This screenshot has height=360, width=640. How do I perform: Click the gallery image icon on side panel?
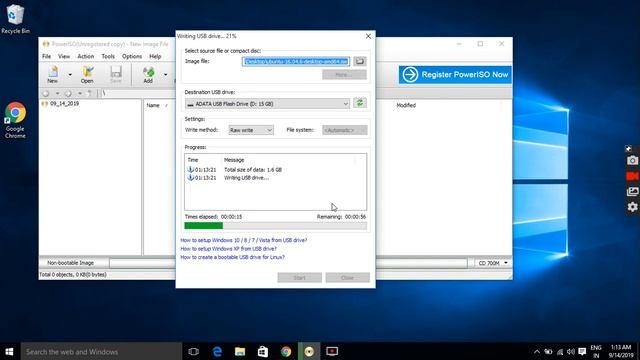click(633, 191)
